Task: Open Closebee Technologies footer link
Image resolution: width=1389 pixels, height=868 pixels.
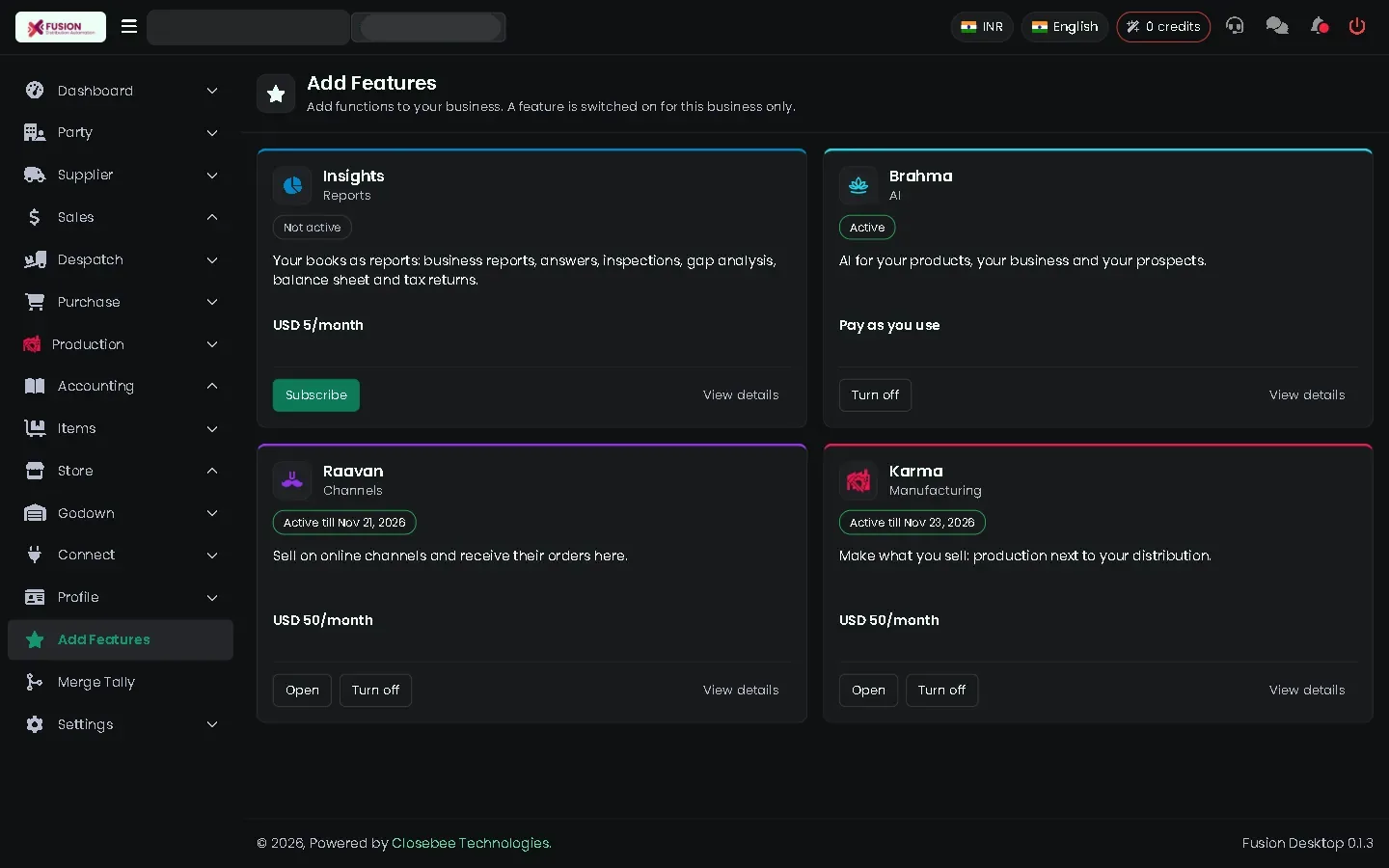Action: click(471, 843)
